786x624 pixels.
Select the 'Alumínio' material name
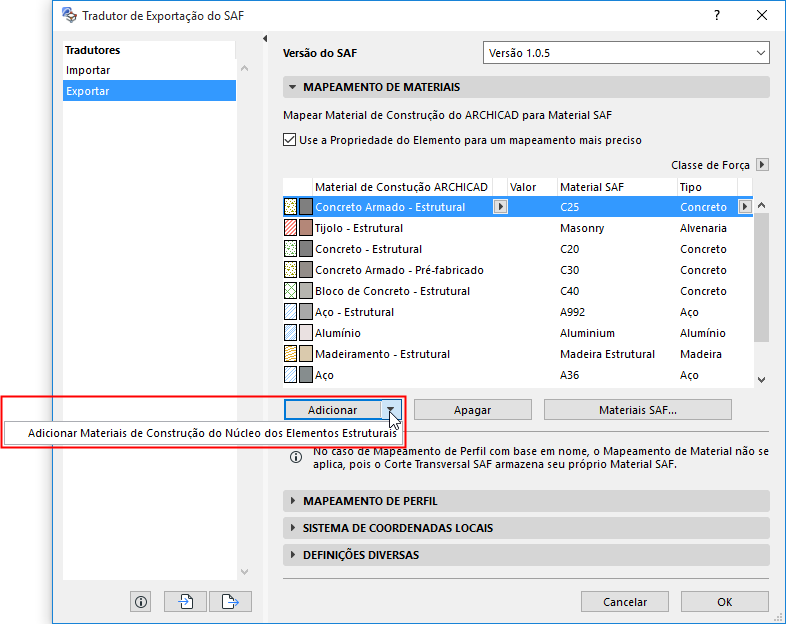(337, 333)
